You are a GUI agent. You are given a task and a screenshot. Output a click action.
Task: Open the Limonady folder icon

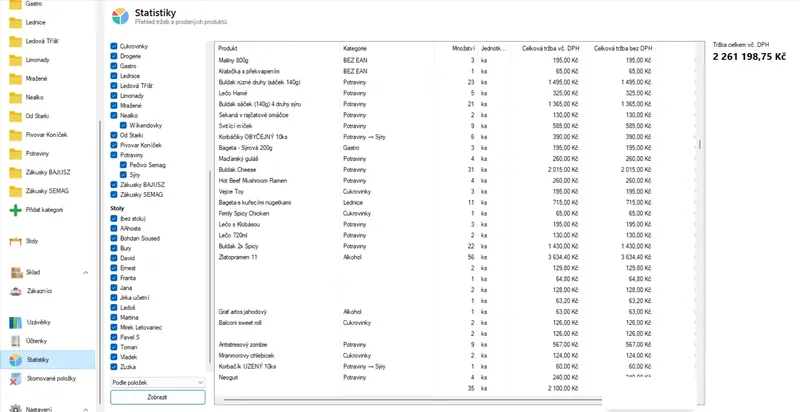click(x=15, y=60)
